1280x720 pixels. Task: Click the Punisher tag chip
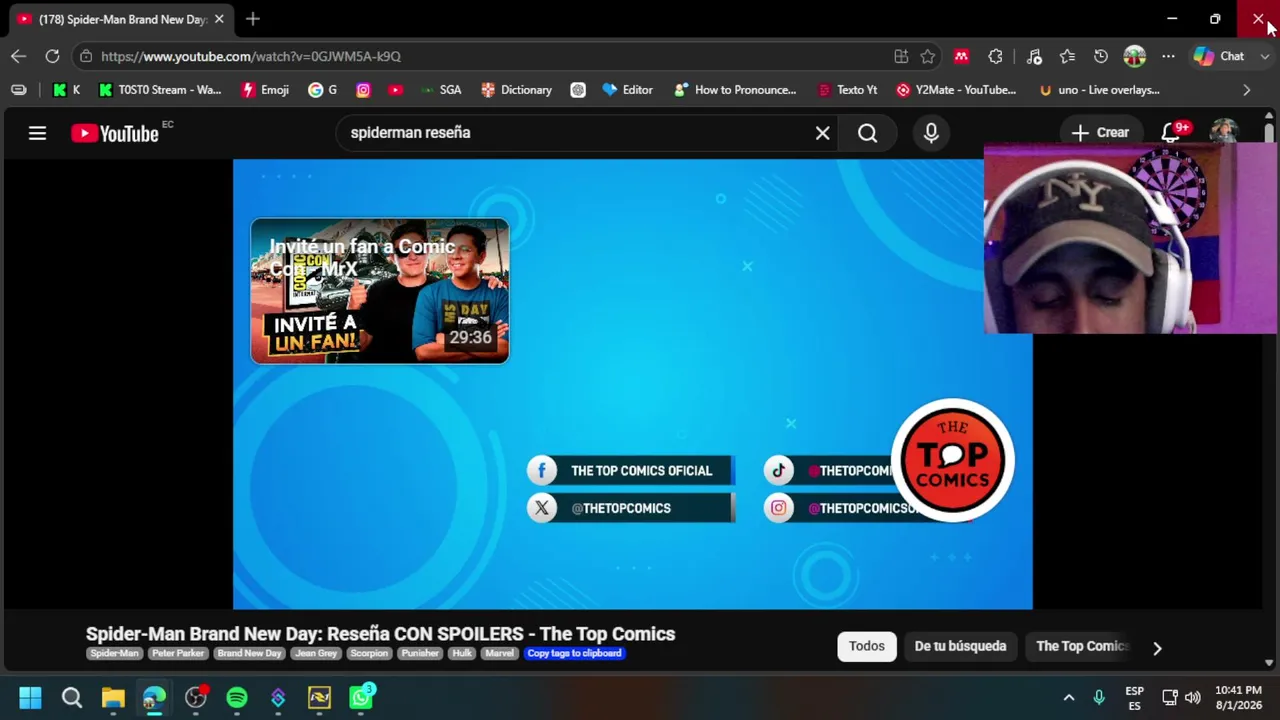420,653
